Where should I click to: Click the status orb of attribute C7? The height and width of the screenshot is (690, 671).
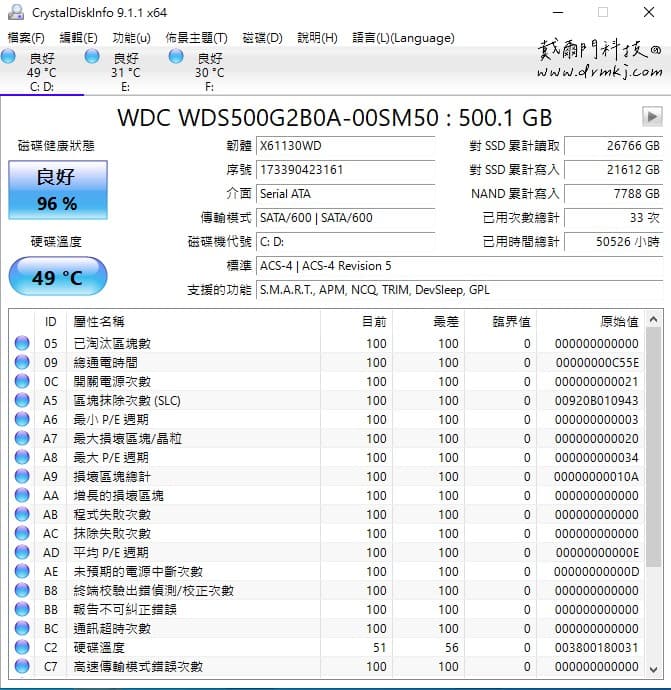pyautogui.click(x=22, y=666)
